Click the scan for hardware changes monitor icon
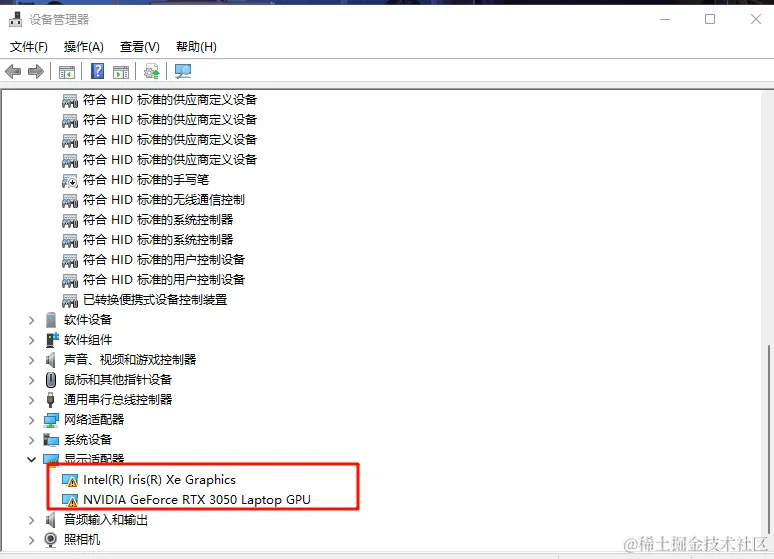This screenshot has height=559, width=774. 183,72
